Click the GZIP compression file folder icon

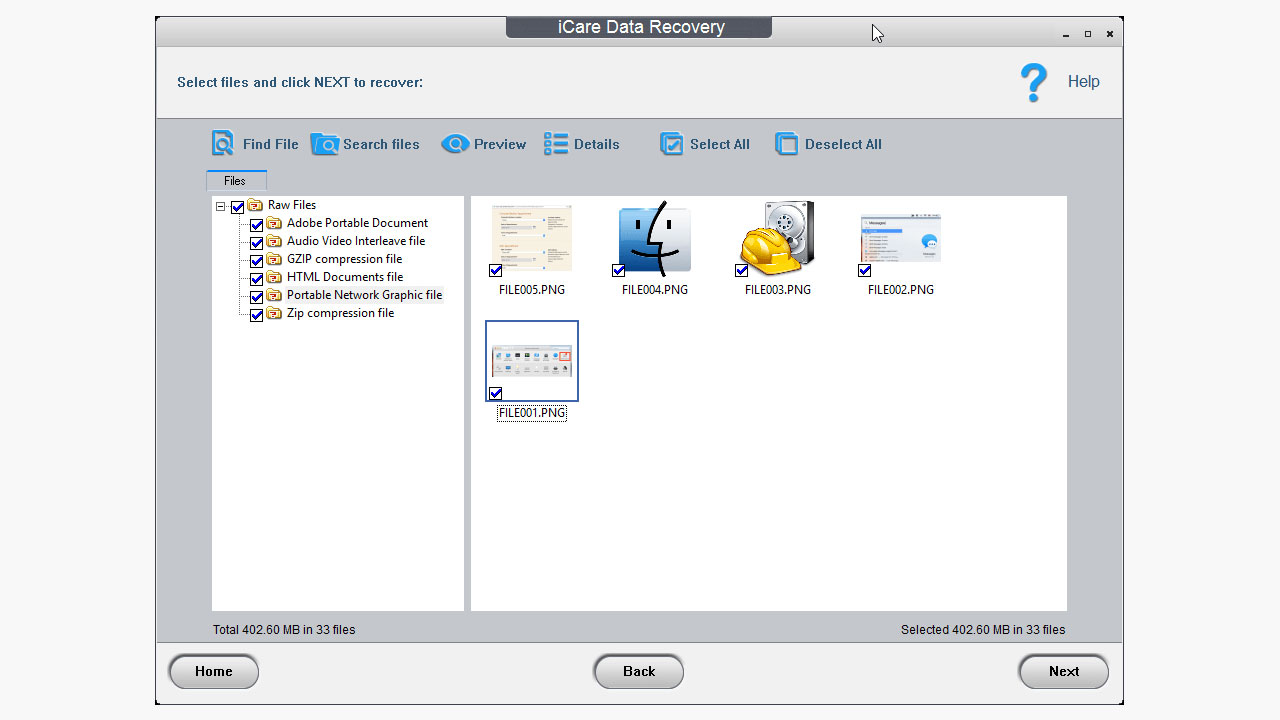coord(274,259)
